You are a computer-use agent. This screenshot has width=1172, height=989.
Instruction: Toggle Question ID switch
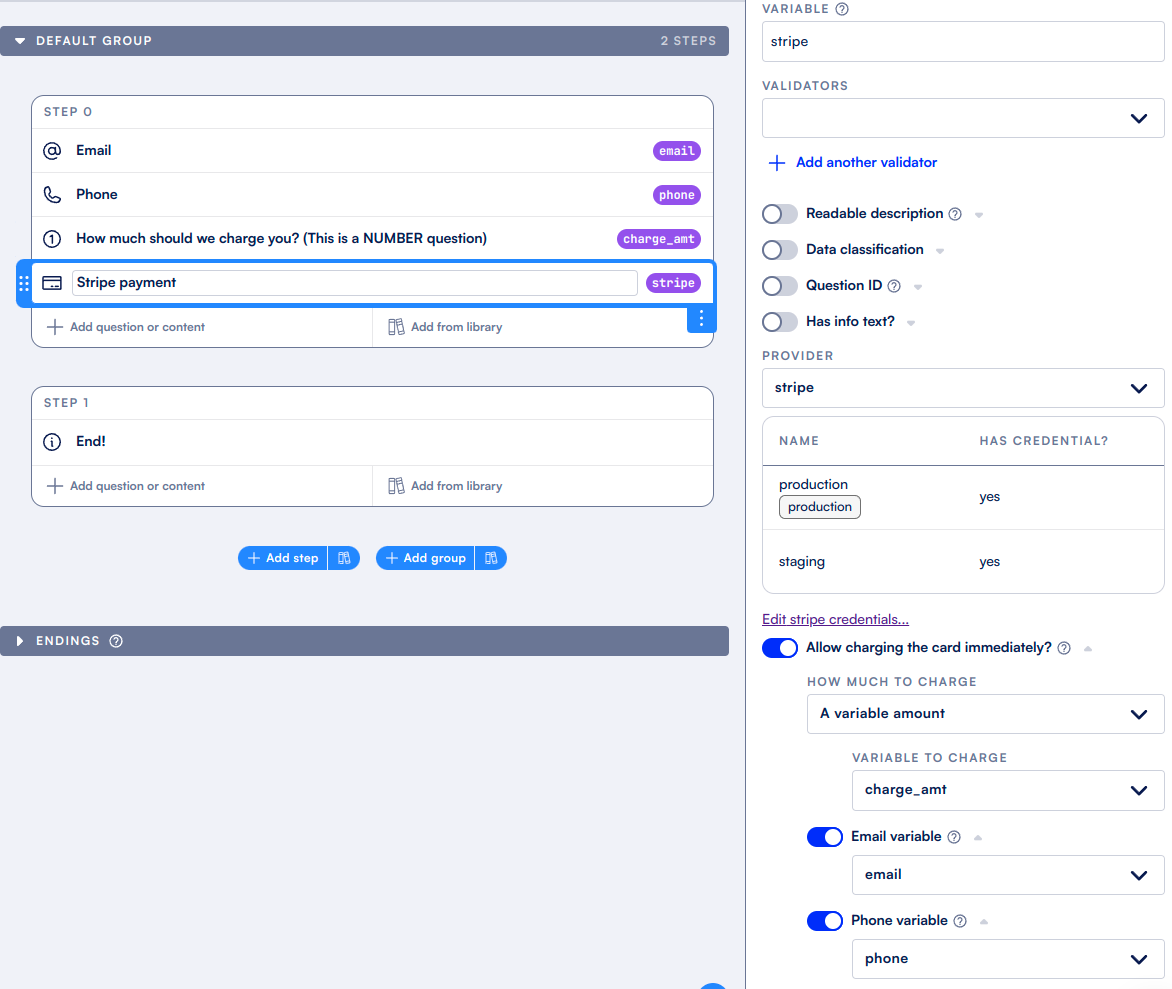click(x=780, y=286)
